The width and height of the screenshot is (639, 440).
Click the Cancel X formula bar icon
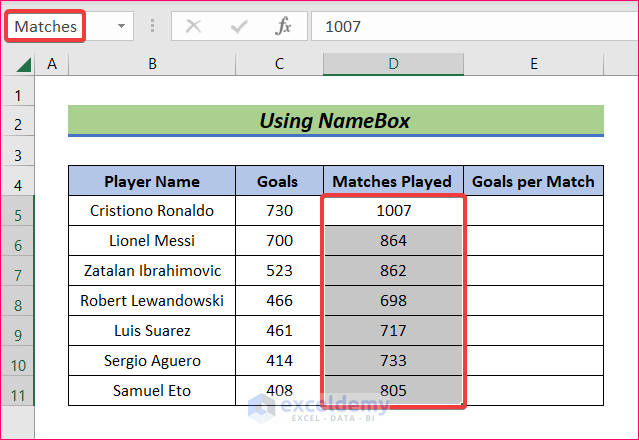(194, 26)
